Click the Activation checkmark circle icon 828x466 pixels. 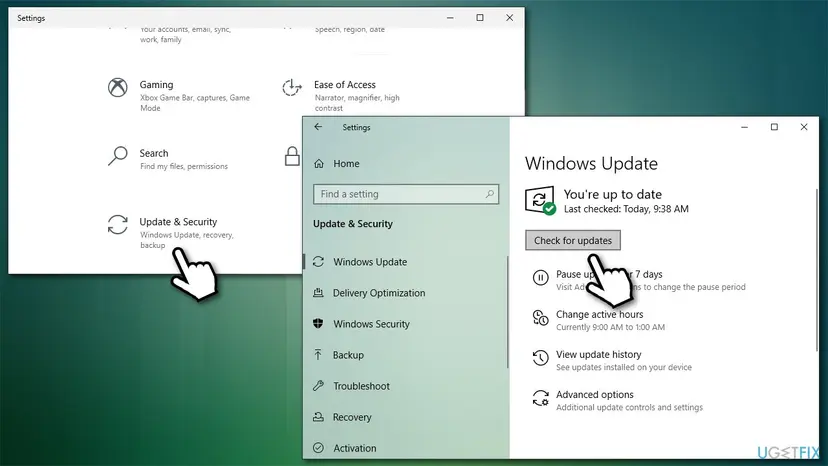point(318,448)
